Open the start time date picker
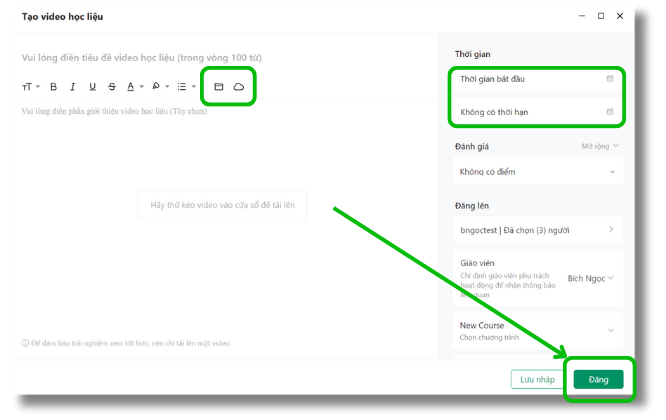This screenshot has height=420, width=666. pyautogui.click(x=537, y=78)
